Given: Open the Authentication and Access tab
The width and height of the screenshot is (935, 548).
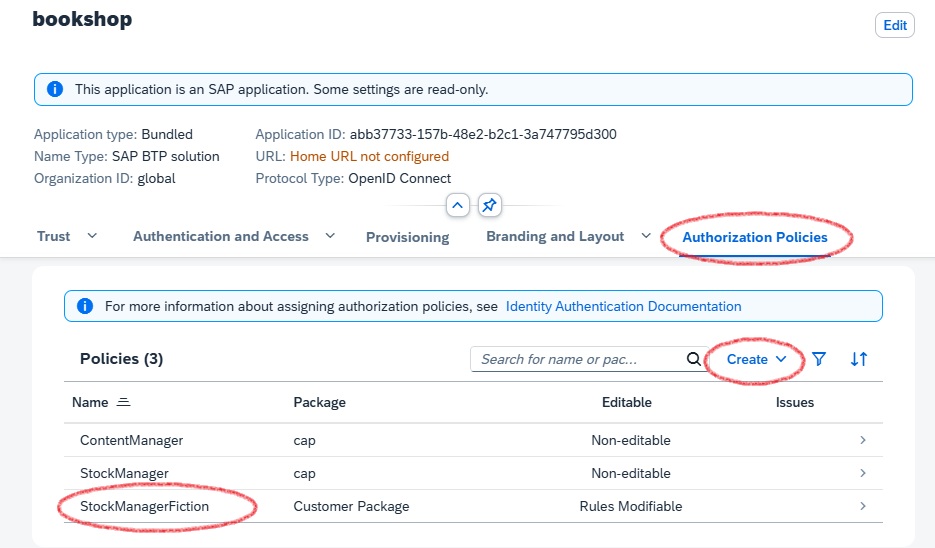Looking at the screenshot, I should pos(221,237).
